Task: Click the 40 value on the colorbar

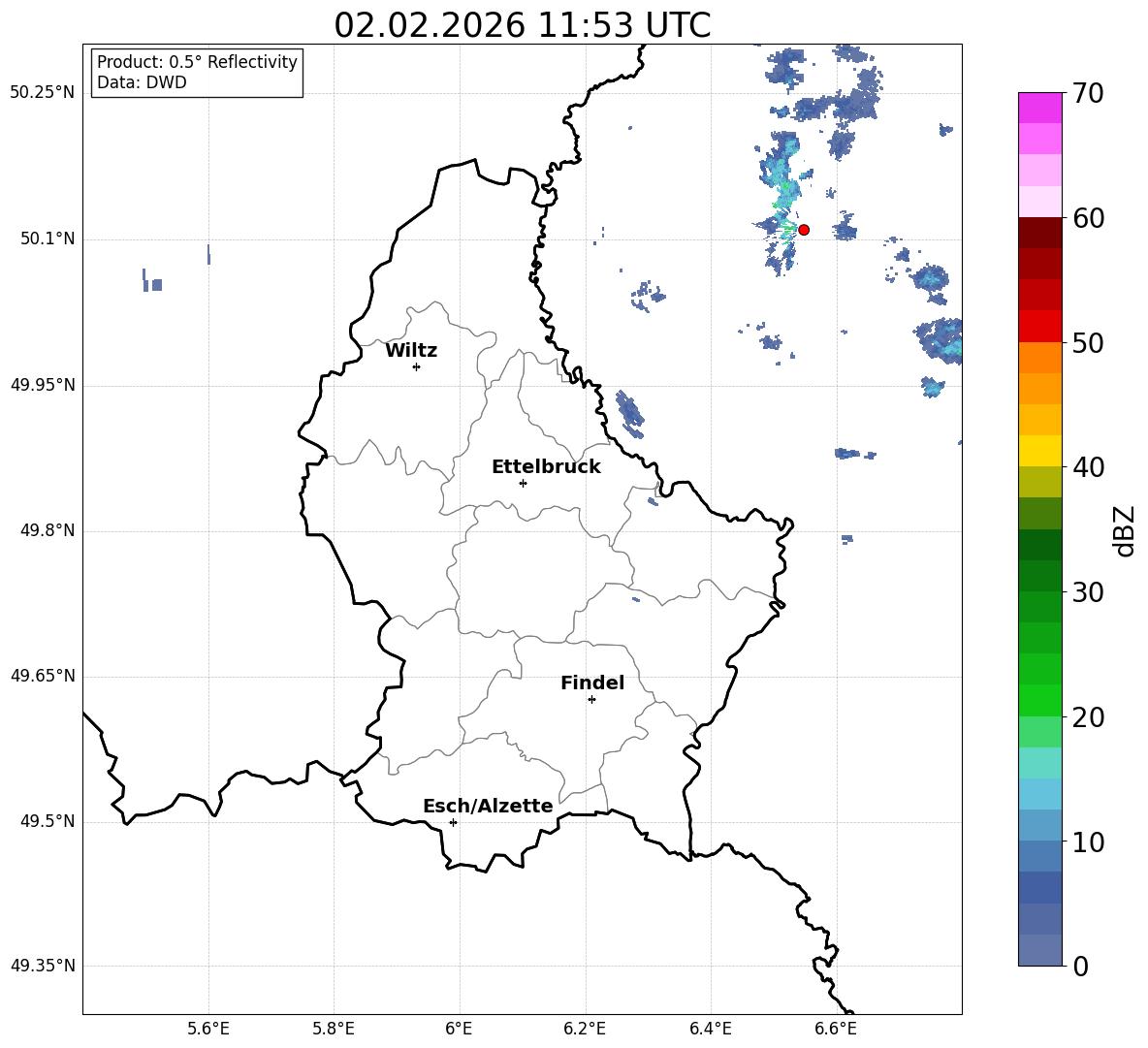Action: pyautogui.click(x=1088, y=467)
